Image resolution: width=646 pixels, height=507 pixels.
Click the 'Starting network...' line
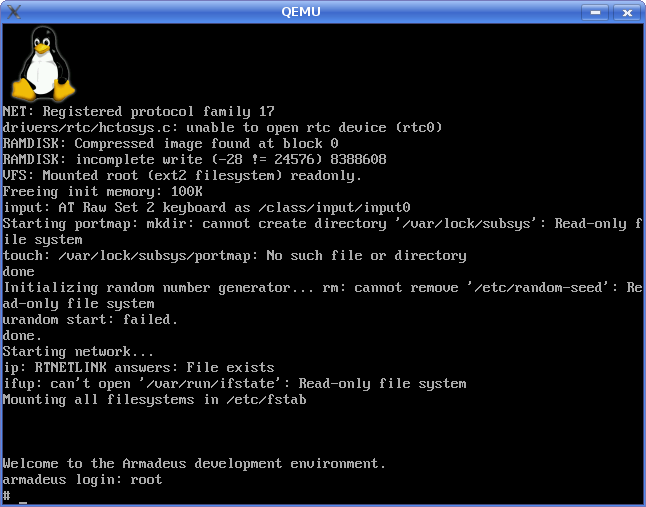(x=79, y=352)
